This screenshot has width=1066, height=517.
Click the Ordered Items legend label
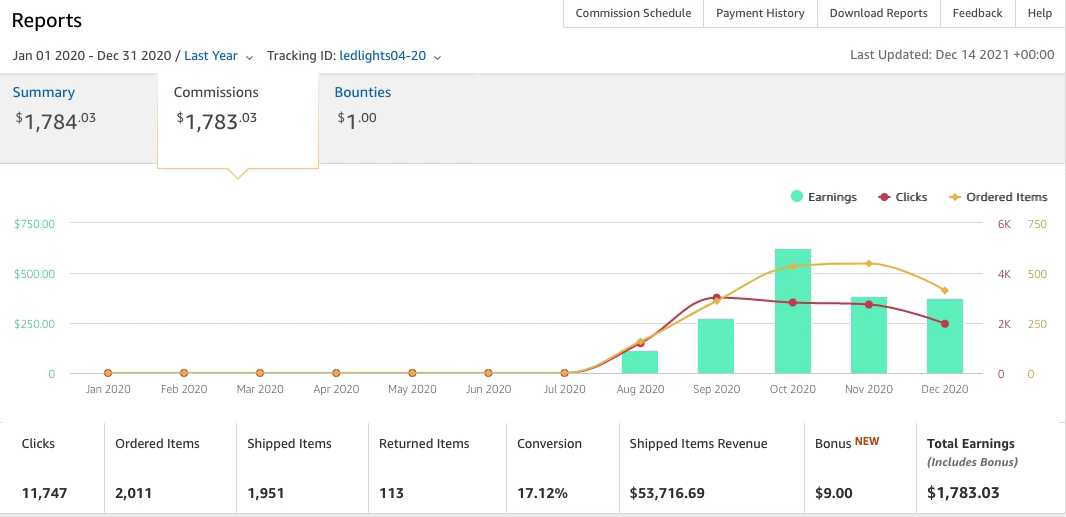[x=1007, y=197]
